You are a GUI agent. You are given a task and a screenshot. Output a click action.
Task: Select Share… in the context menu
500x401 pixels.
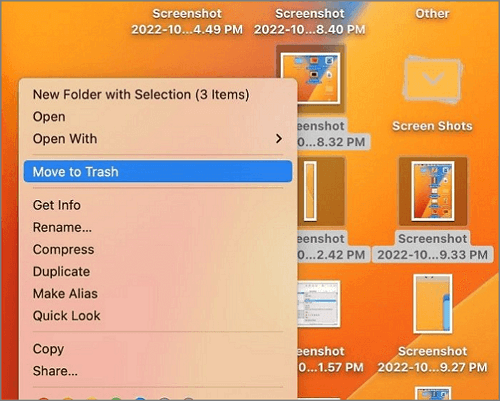point(158,371)
